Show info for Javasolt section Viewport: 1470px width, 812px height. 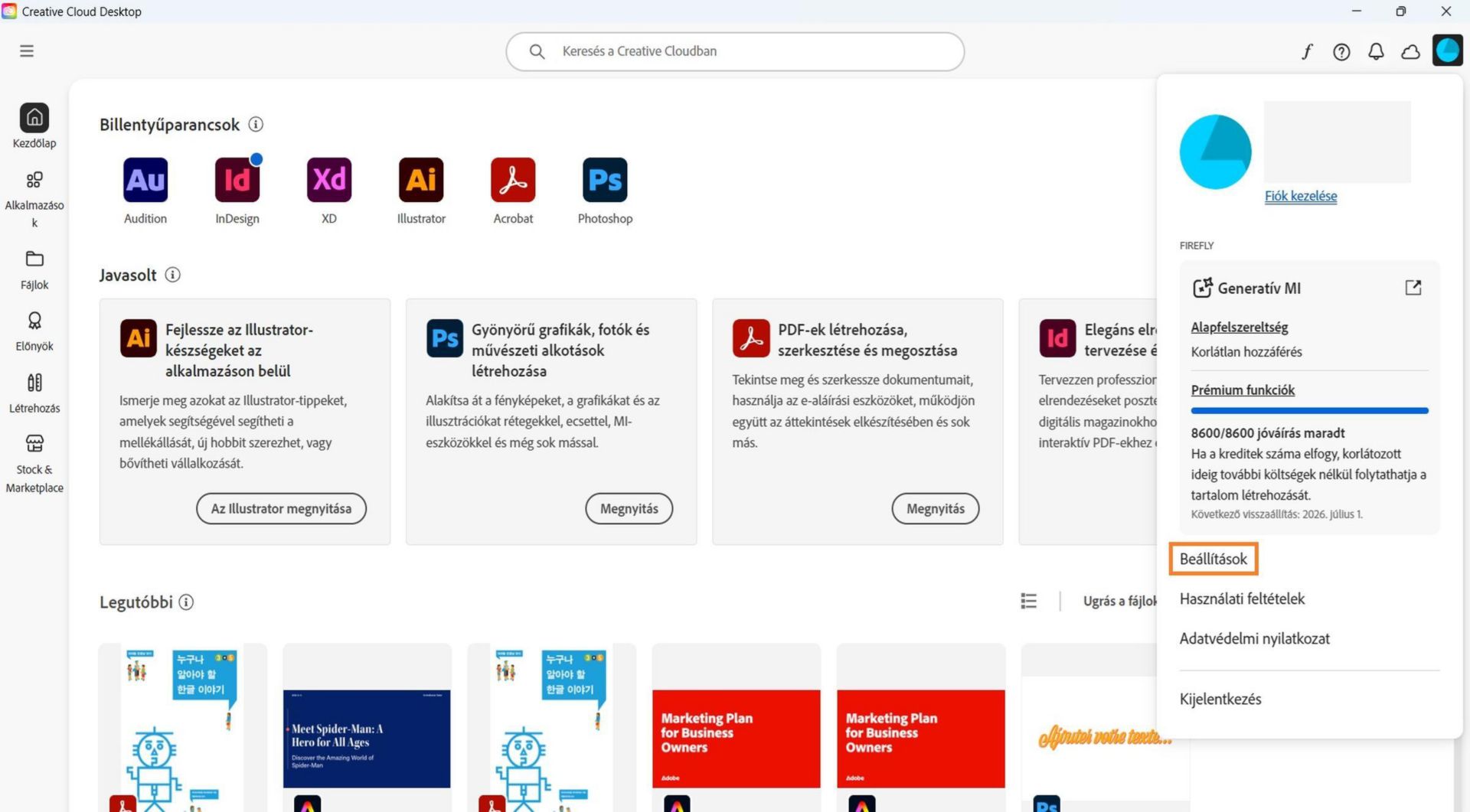173,275
